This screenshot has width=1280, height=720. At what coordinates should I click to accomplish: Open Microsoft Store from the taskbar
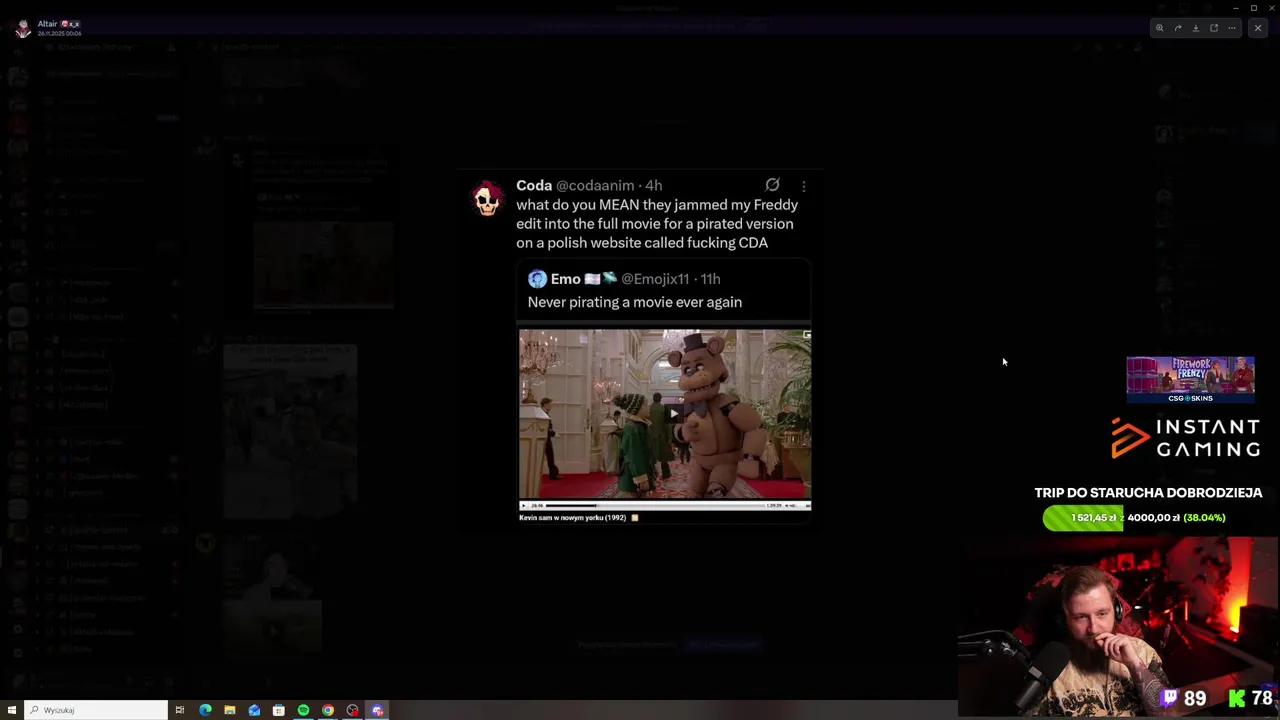click(x=279, y=710)
